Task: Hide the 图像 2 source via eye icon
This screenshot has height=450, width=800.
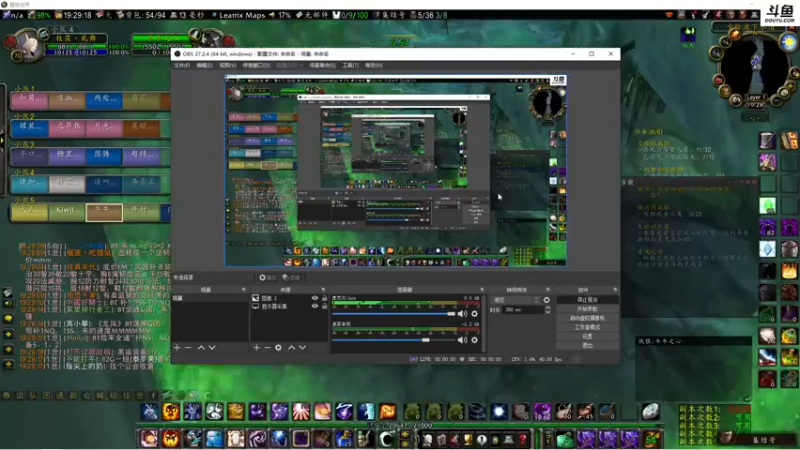Action: (x=315, y=298)
